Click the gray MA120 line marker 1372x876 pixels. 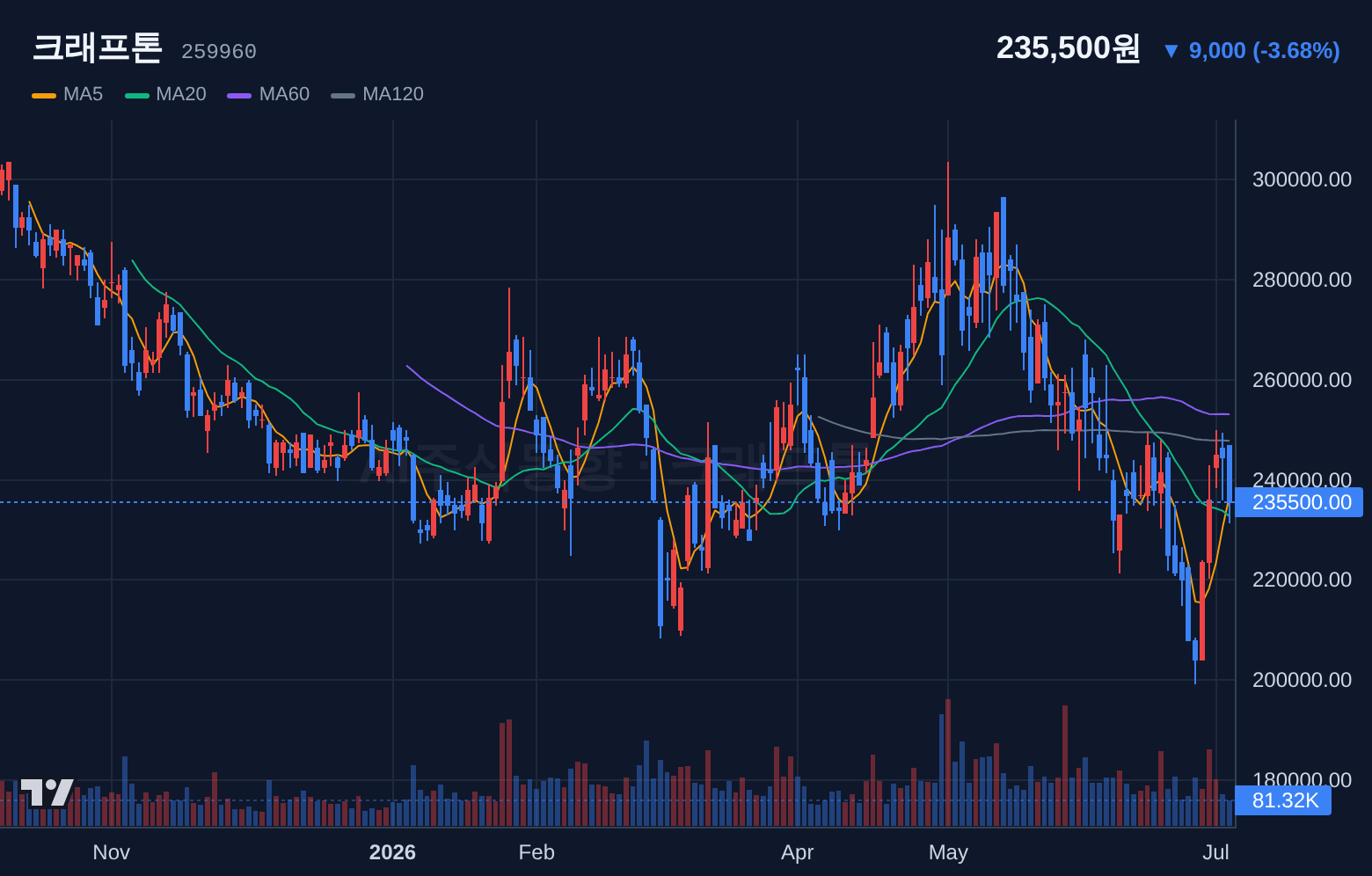[343, 95]
